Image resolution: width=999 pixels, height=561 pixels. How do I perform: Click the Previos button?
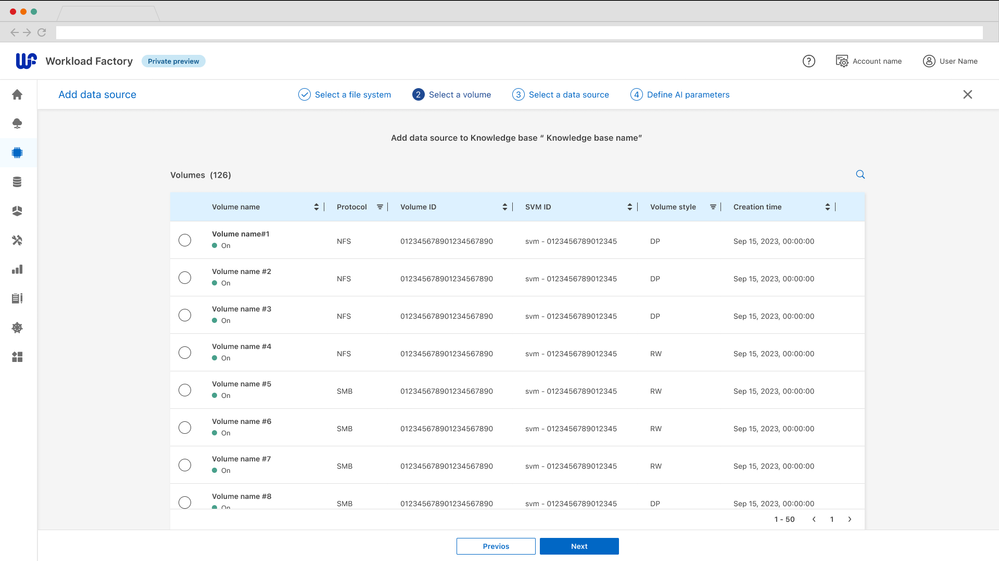(x=496, y=546)
